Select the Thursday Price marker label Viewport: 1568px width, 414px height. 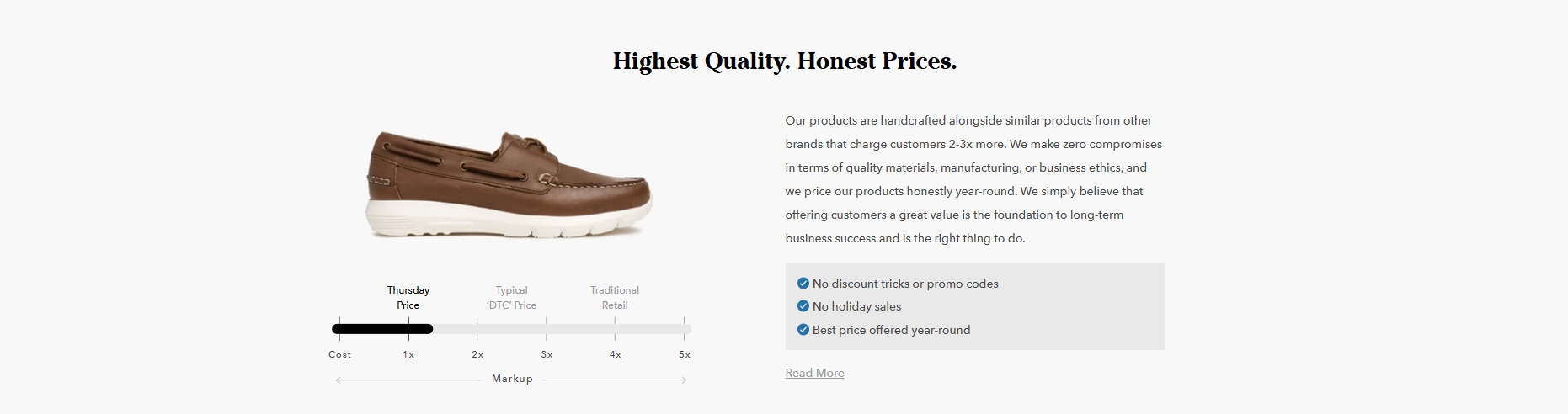[x=408, y=298]
